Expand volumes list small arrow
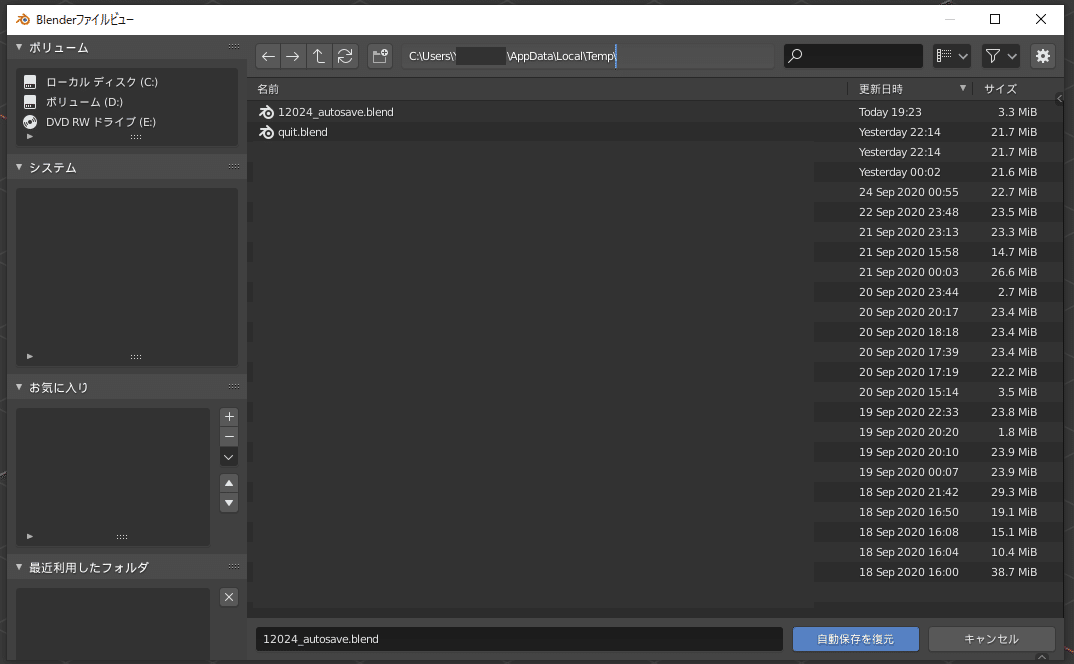This screenshot has height=664, width=1074. pyautogui.click(x=29, y=137)
